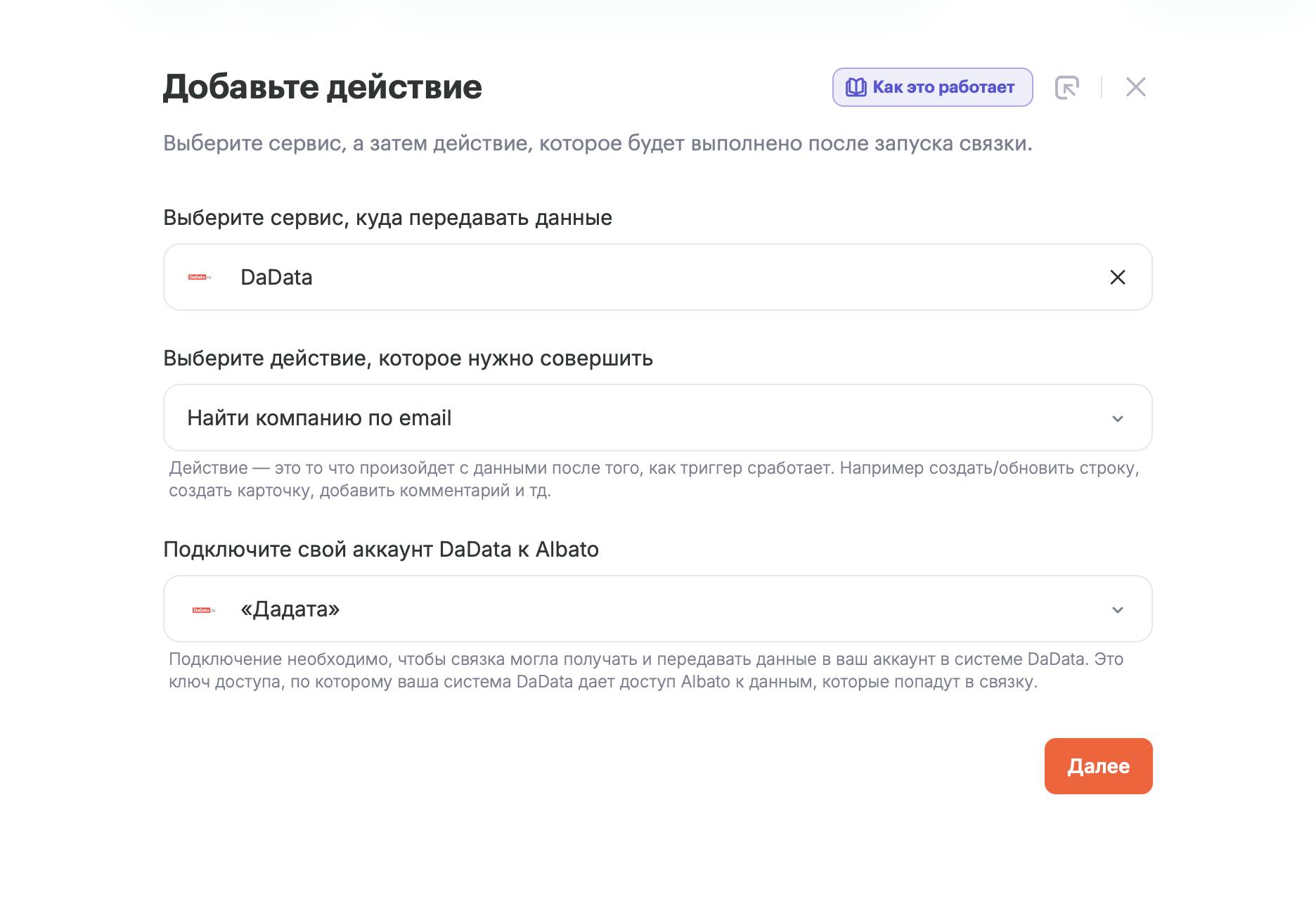Click the Действие helper text below dropdown
The image size is (1316, 918).
click(x=654, y=479)
